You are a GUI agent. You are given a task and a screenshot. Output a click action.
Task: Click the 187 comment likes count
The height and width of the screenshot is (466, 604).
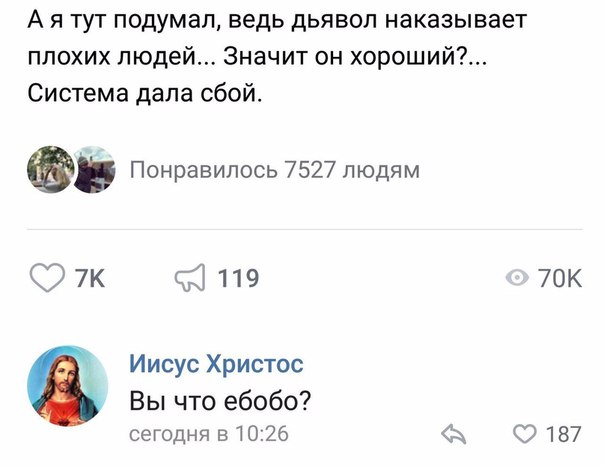pos(563,434)
